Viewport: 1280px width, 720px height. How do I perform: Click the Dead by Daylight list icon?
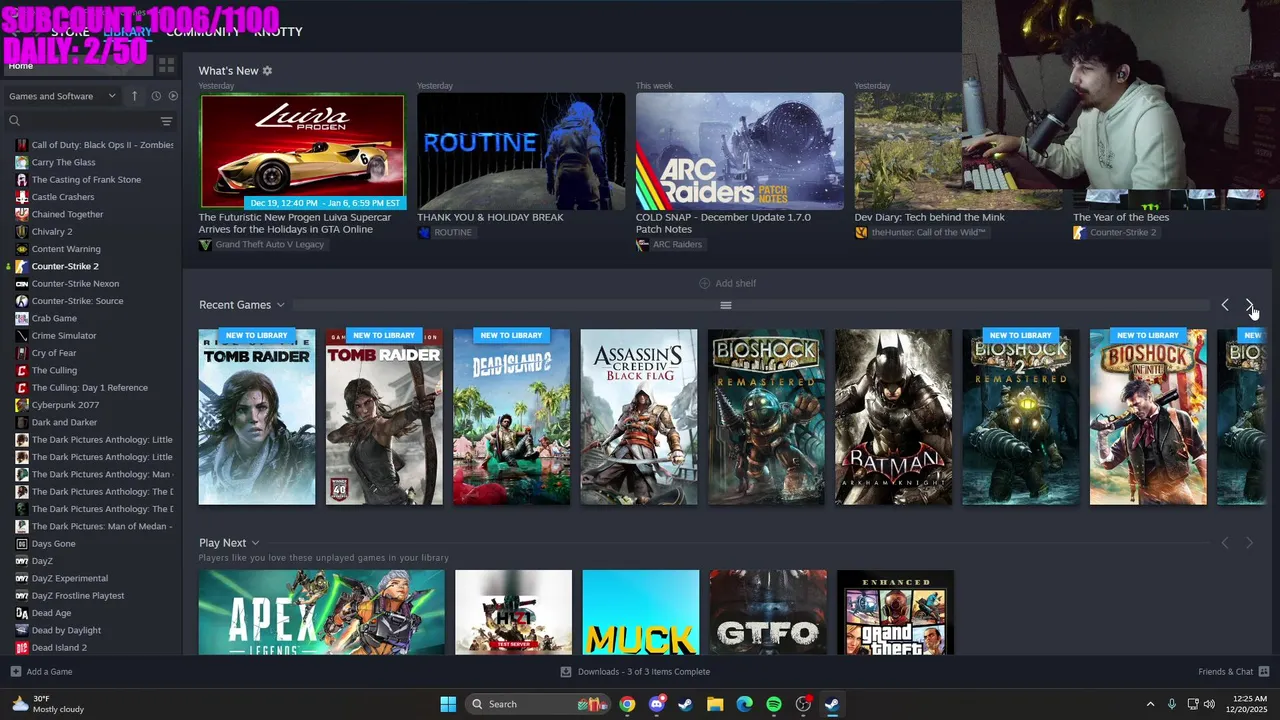pos(22,630)
